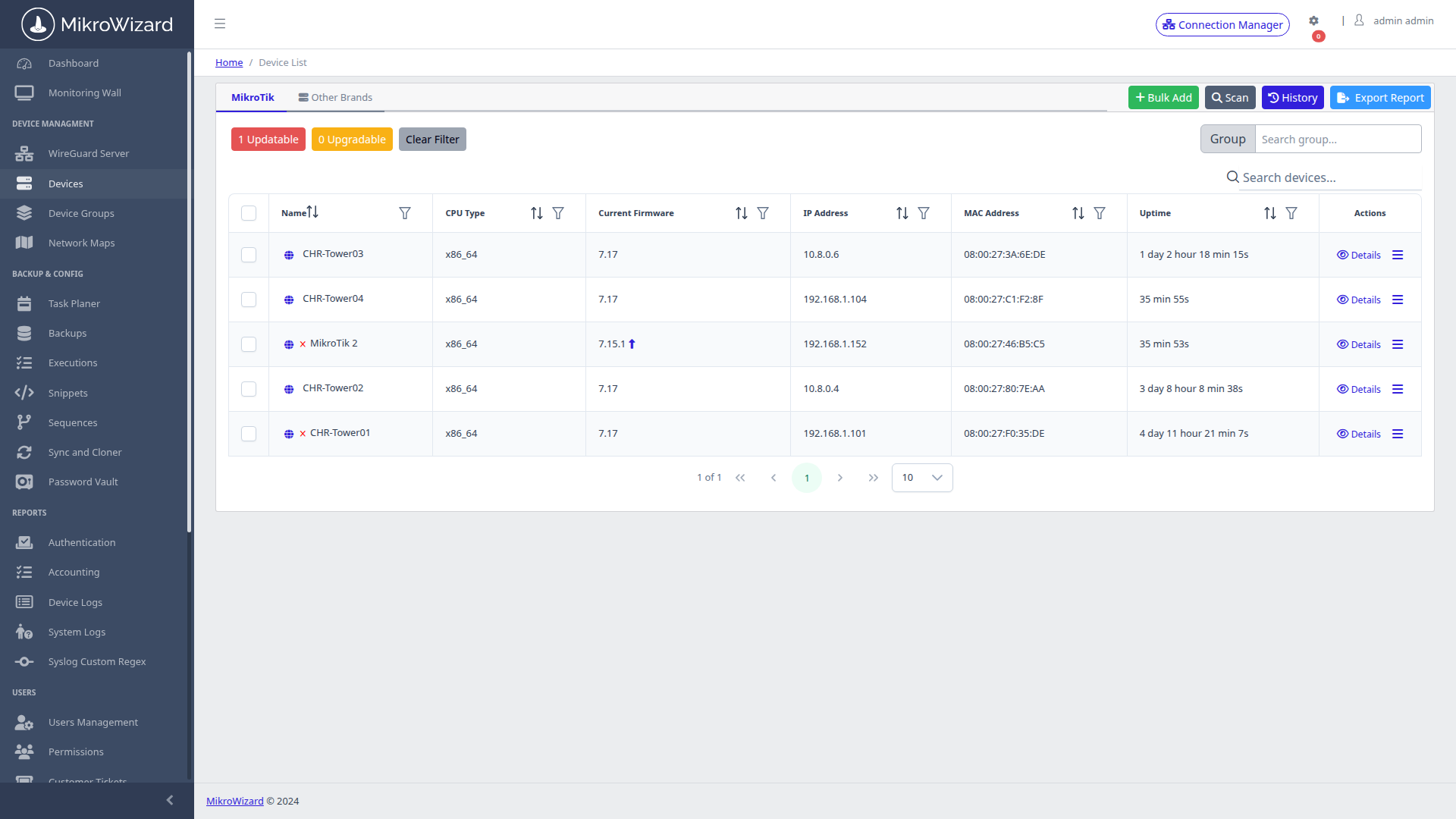Filter the Uptime column

1291,213
